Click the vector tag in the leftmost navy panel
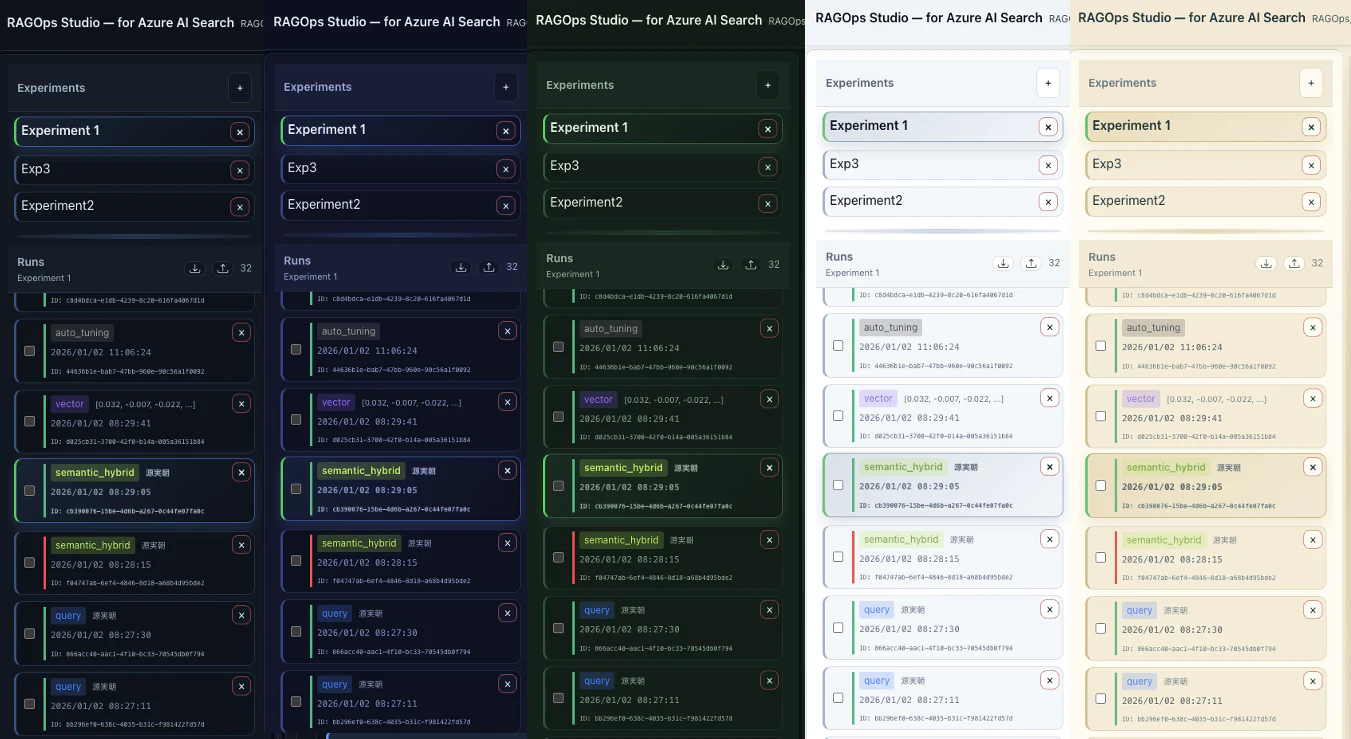 70,404
